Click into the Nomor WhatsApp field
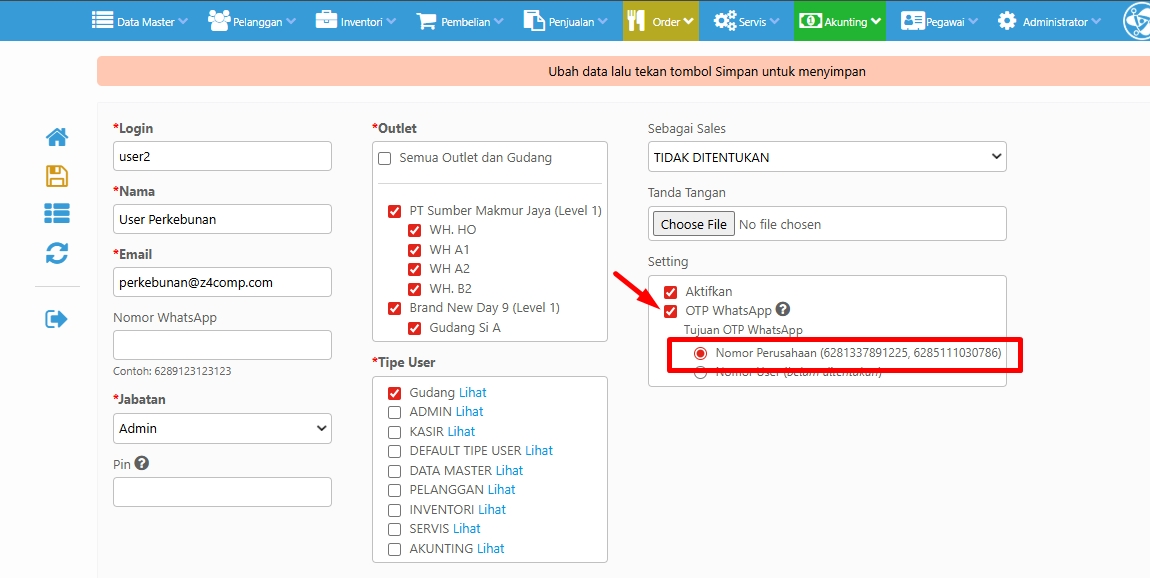1150x578 pixels. point(222,345)
